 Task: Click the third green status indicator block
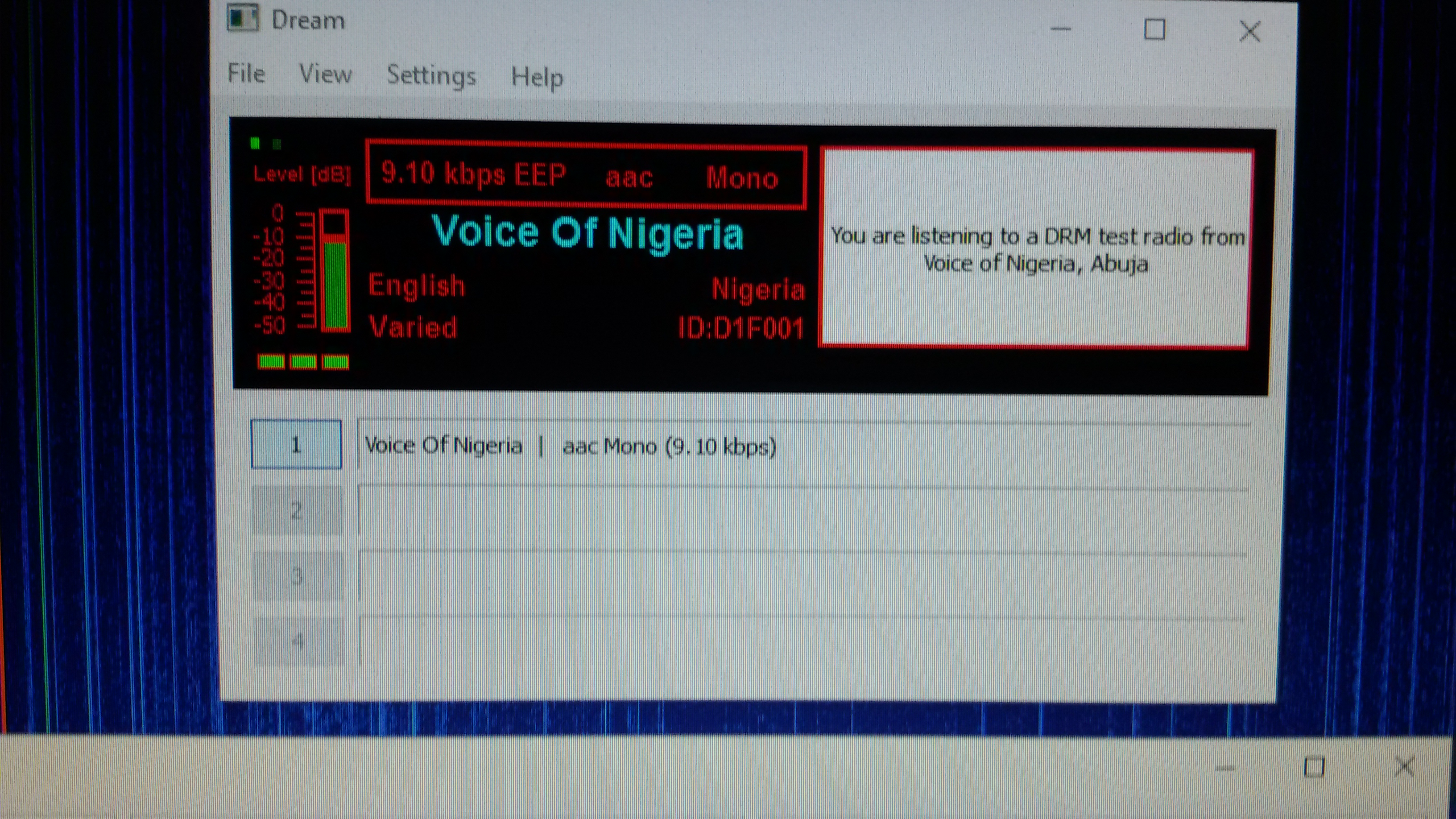tap(335, 362)
